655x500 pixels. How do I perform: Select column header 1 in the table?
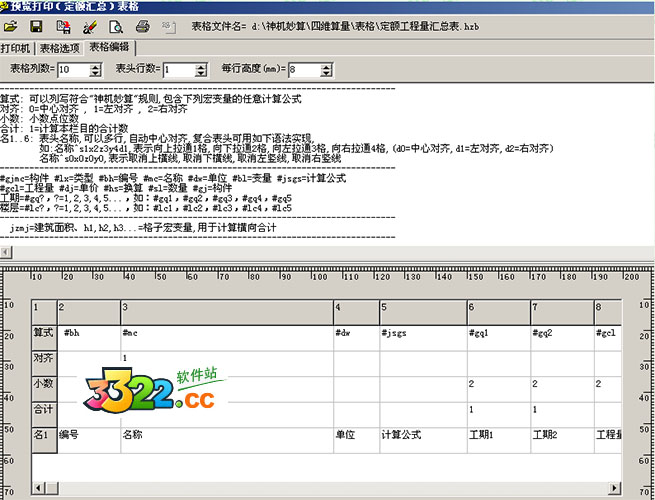pyautogui.click(x=44, y=312)
